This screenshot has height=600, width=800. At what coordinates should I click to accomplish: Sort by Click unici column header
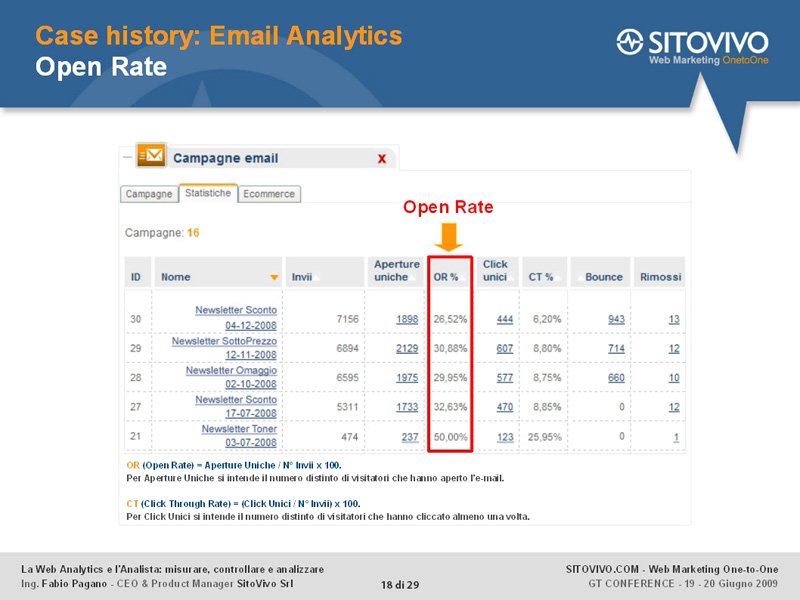(495, 270)
